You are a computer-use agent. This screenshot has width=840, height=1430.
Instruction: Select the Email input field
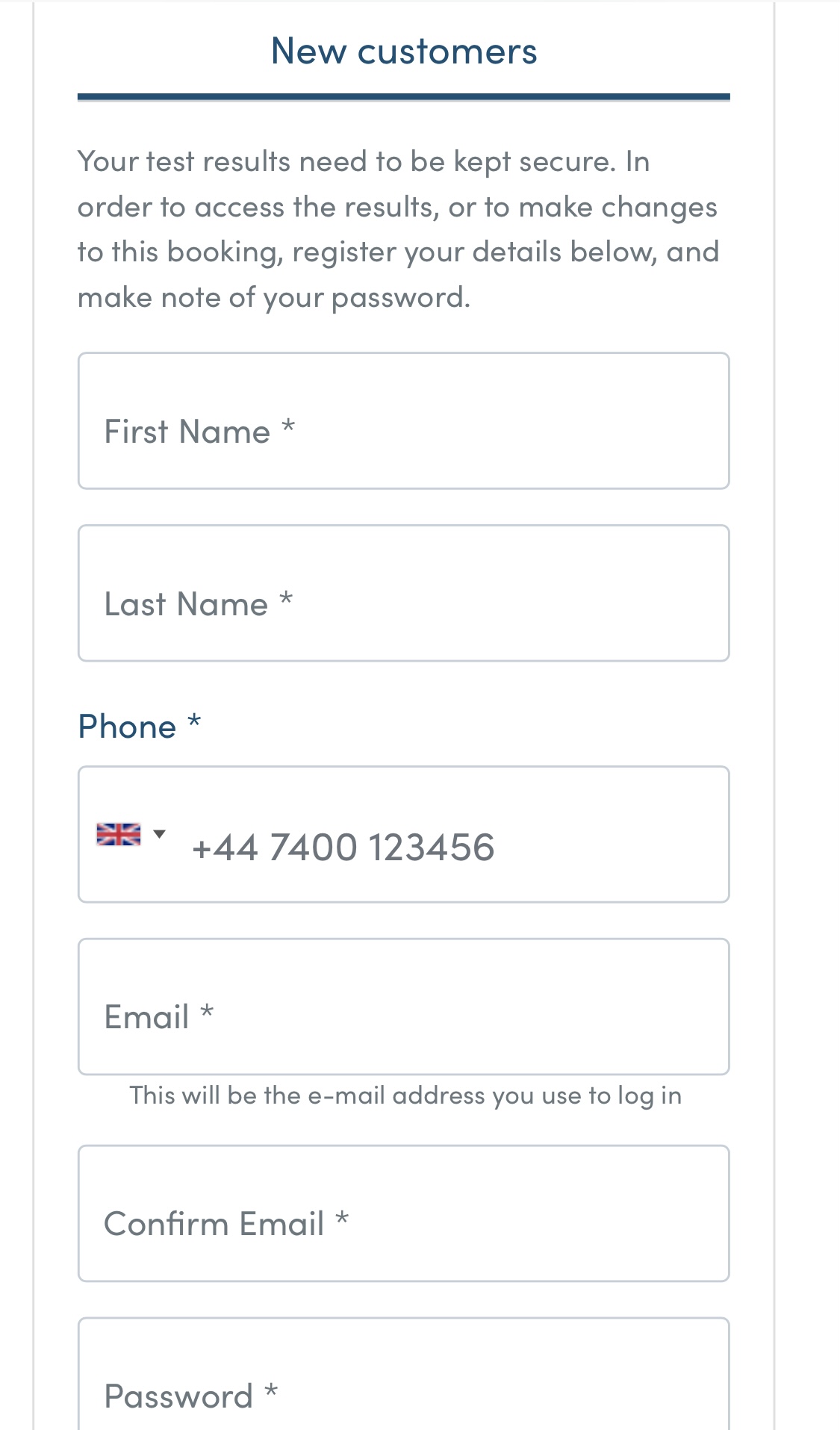(403, 1007)
